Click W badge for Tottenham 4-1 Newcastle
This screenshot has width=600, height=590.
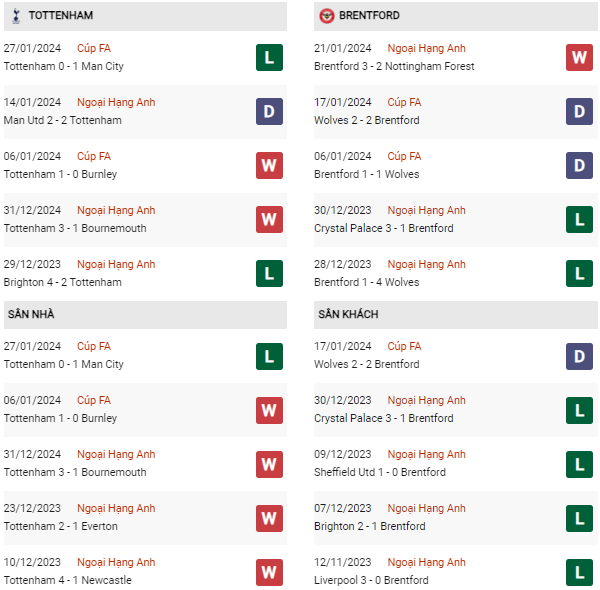[269, 571]
